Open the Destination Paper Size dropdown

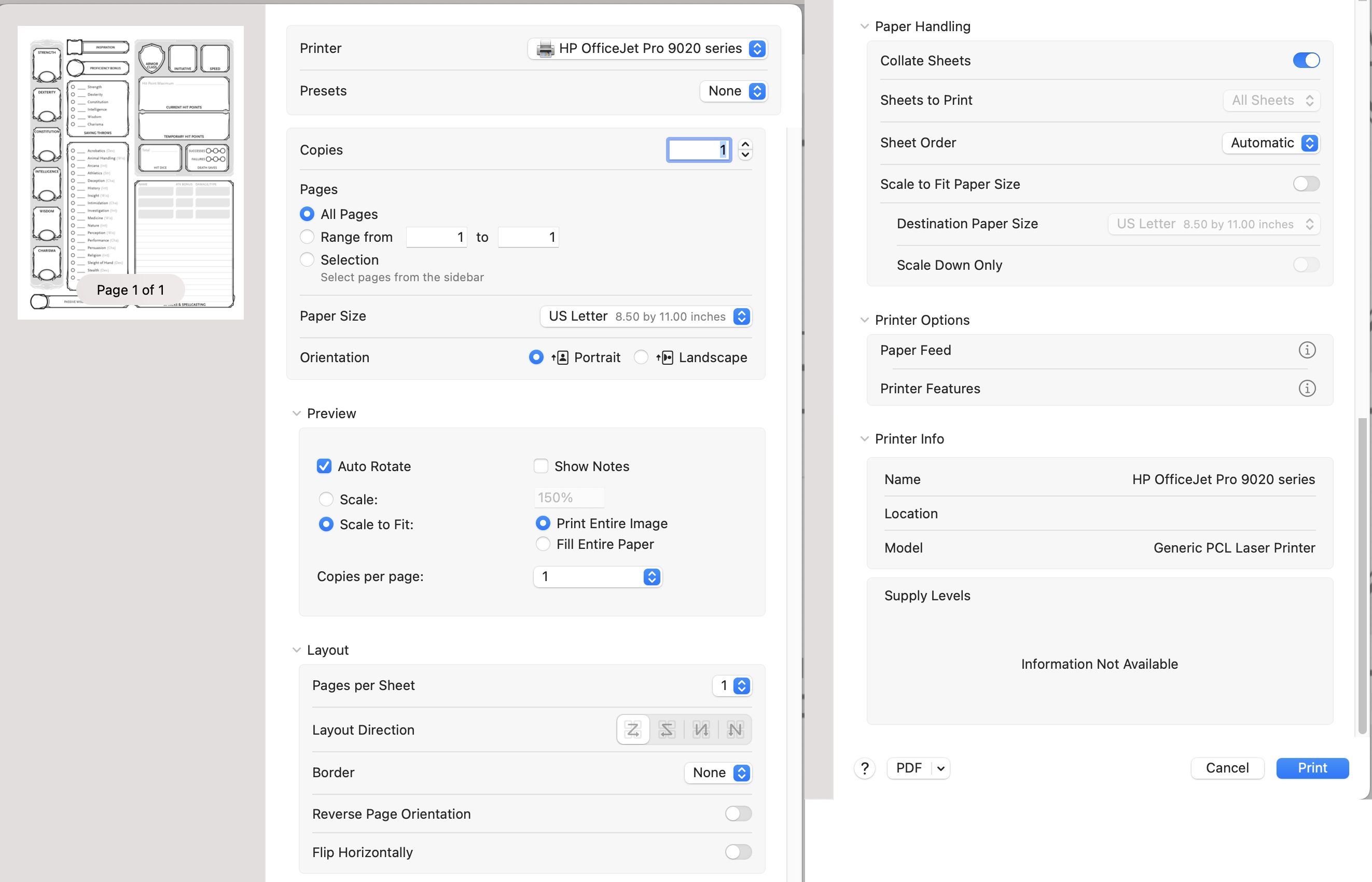(1214, 224)
